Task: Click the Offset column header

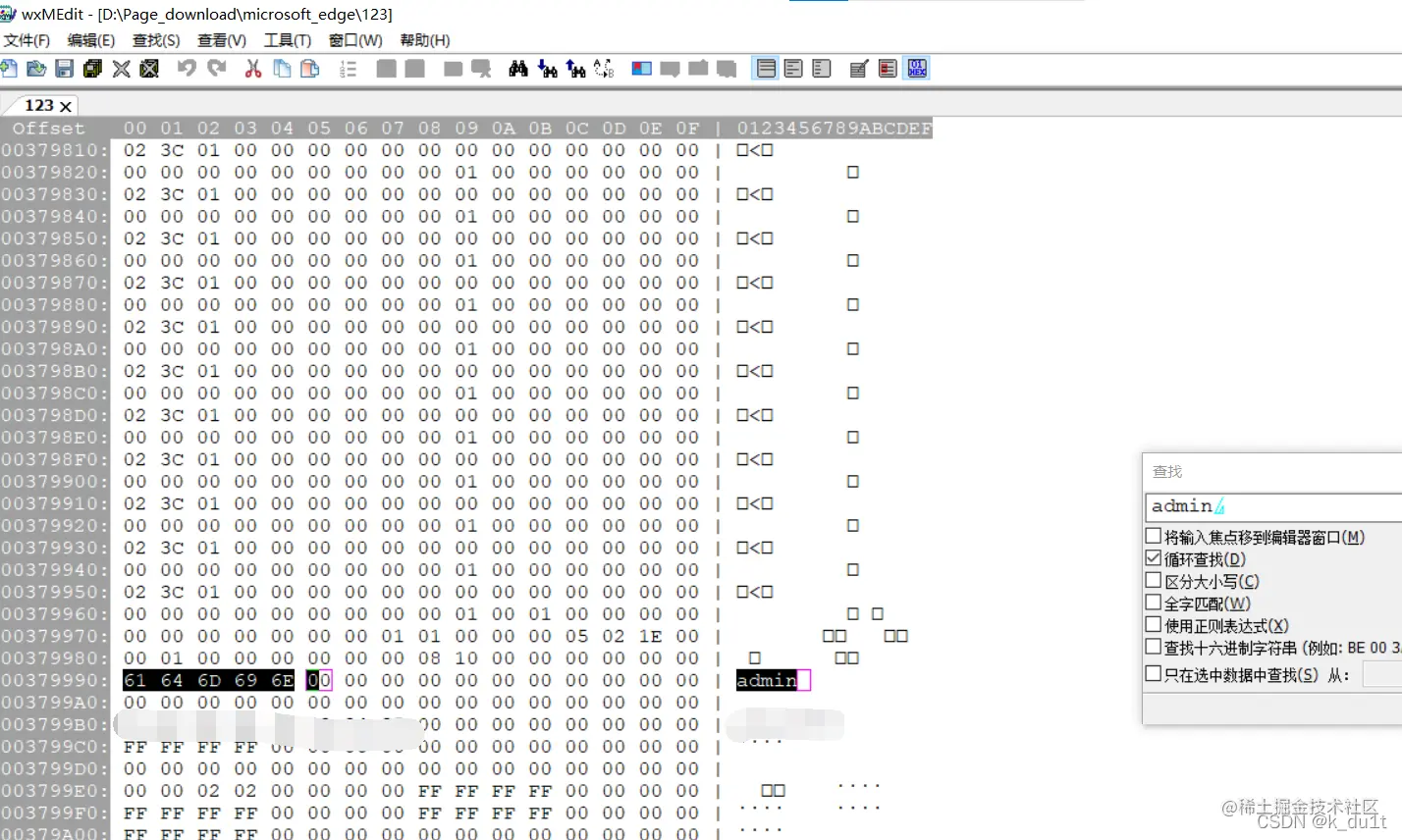Action: click(x=49, y=128)
